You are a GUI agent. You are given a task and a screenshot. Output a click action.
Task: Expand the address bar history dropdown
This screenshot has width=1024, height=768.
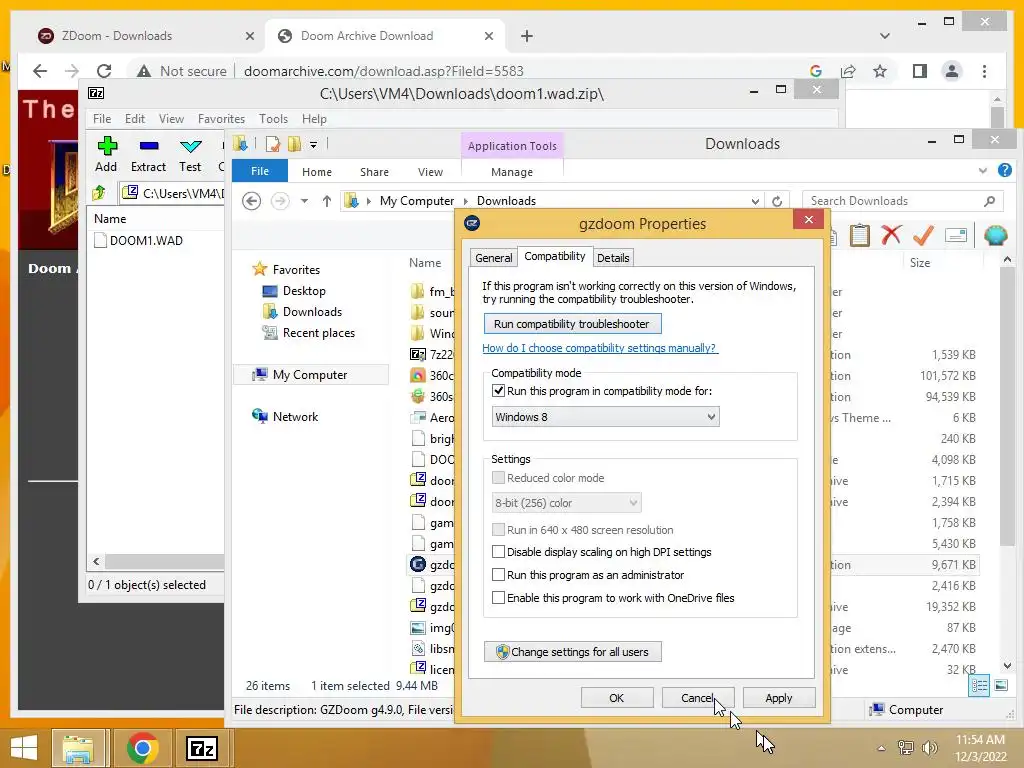[755, 201]
